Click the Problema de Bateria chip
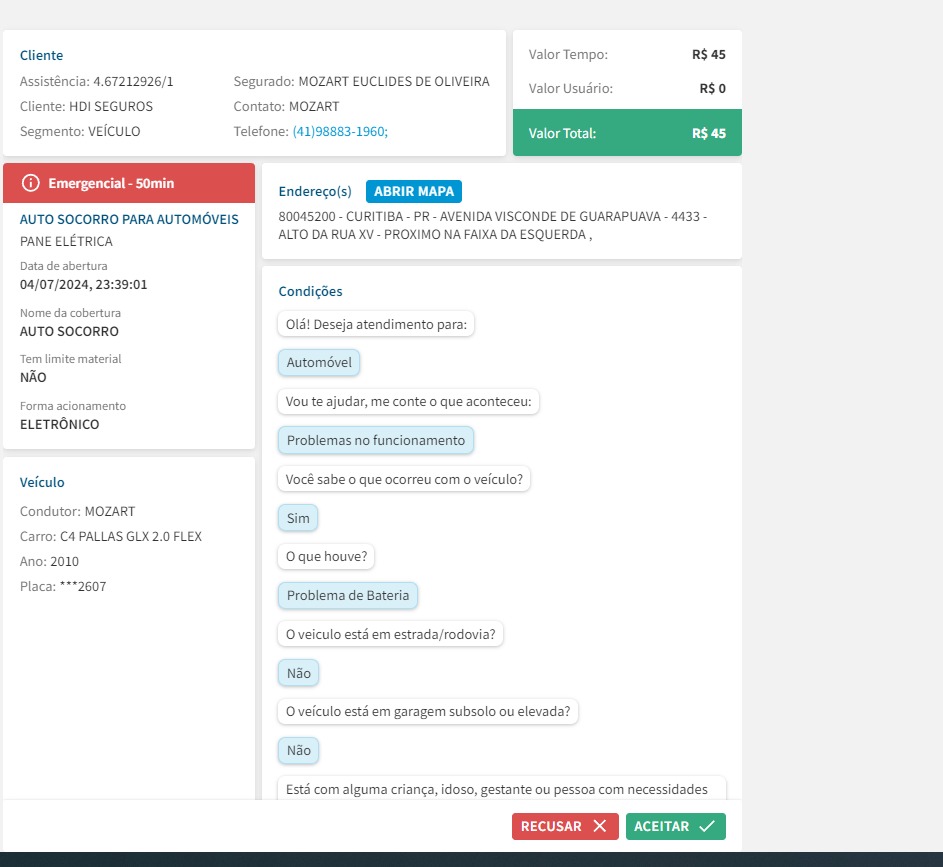The width and height of the screenshot is (943, 867). (348, 595)
